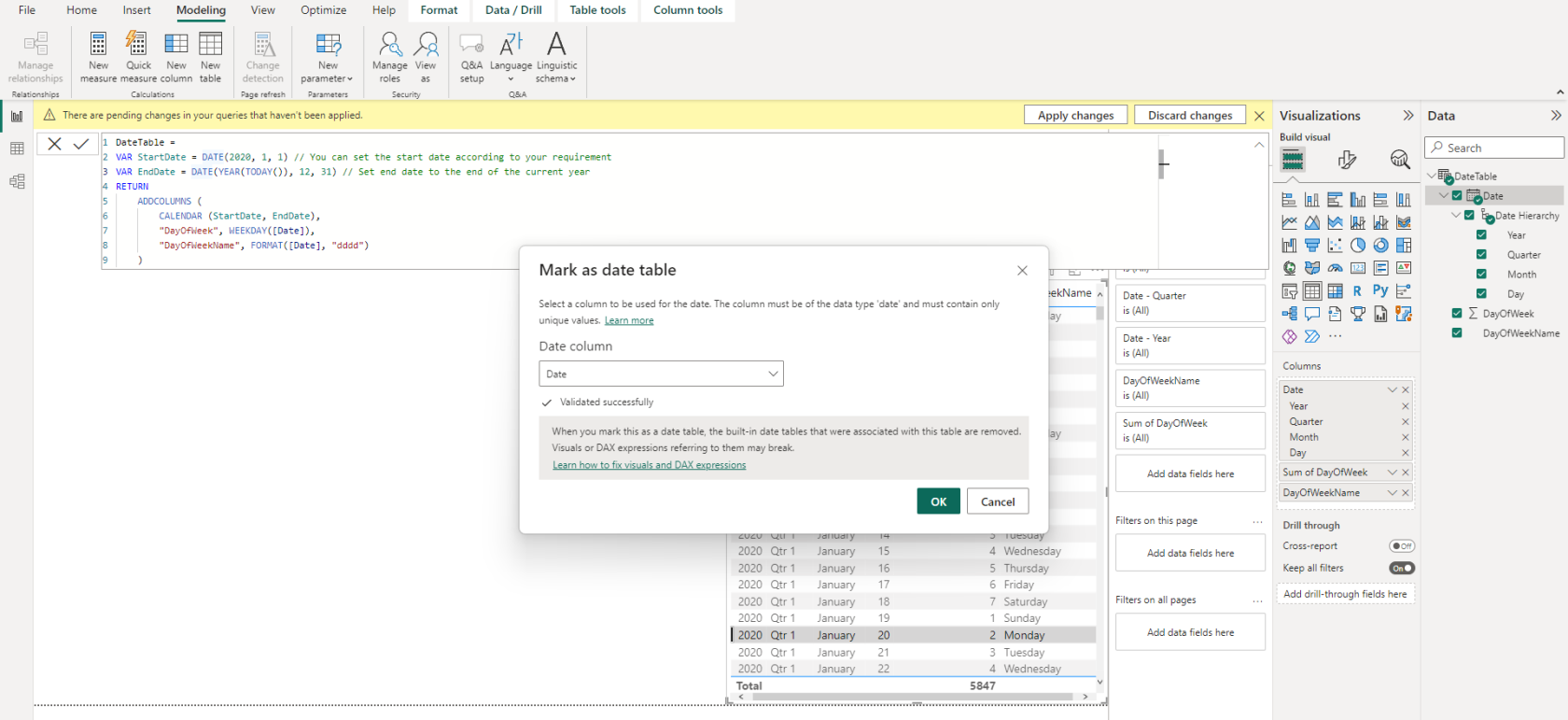
Task: Cancel the DAX formula with the X icon
Action: click(54, 144)
